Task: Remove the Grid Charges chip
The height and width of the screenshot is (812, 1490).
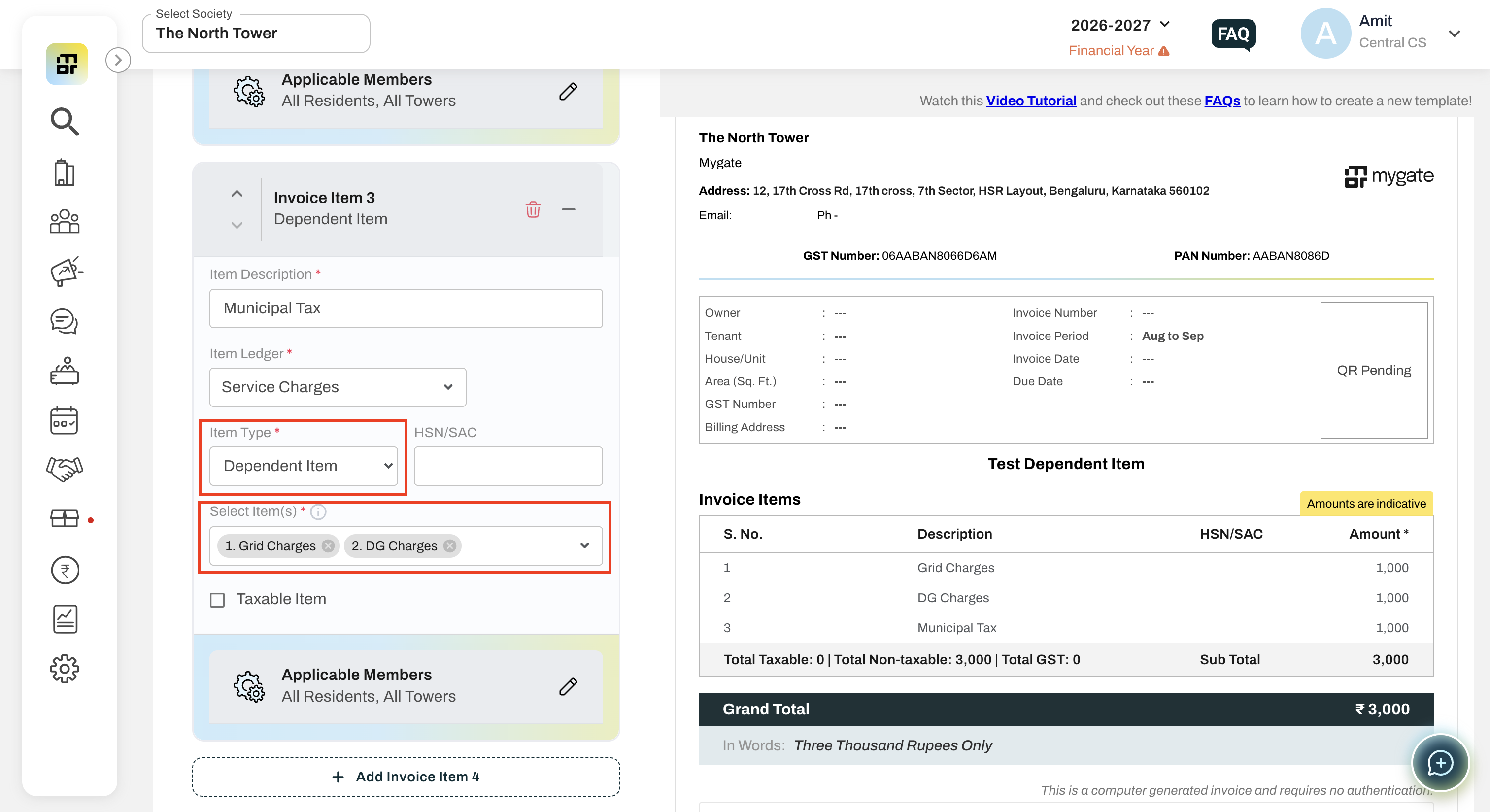Action: click(x=328, y=546)
